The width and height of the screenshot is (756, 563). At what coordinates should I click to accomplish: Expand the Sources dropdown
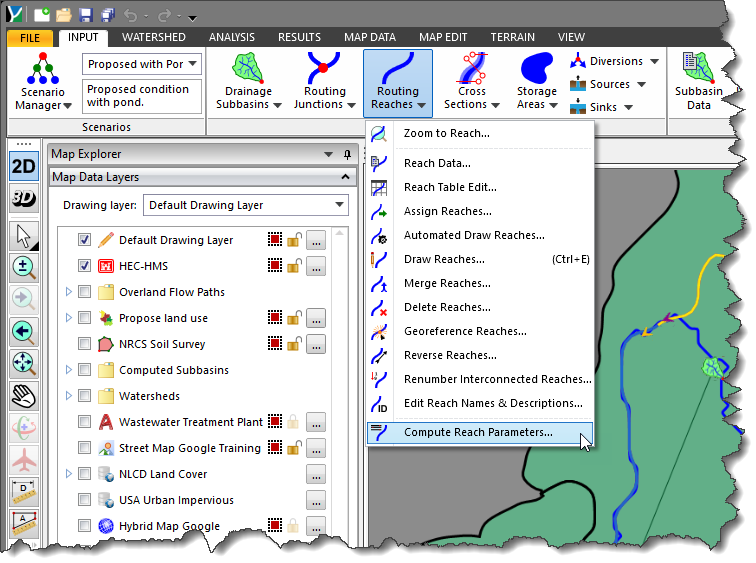tap(641, 84)
